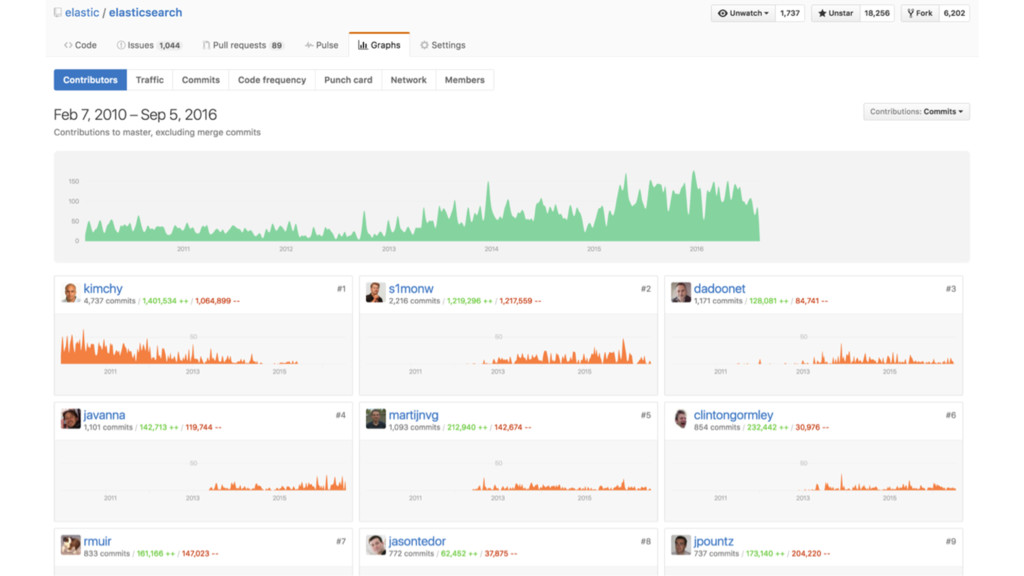
Task: Open the repository Settings tab
Action: tap(443, 45)
